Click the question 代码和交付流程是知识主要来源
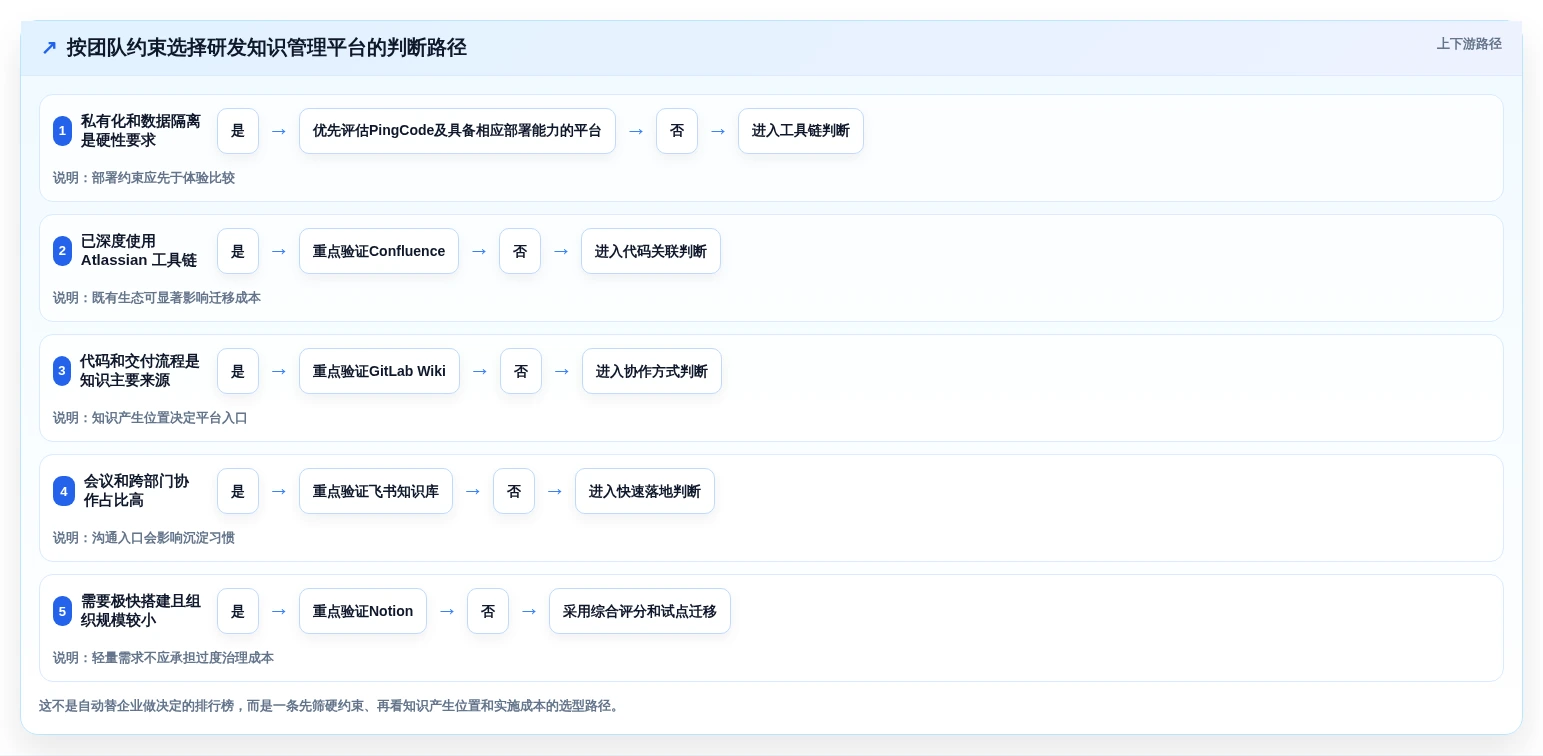The height and width of the screenshot is (756, 1543). tap(140, 371)
